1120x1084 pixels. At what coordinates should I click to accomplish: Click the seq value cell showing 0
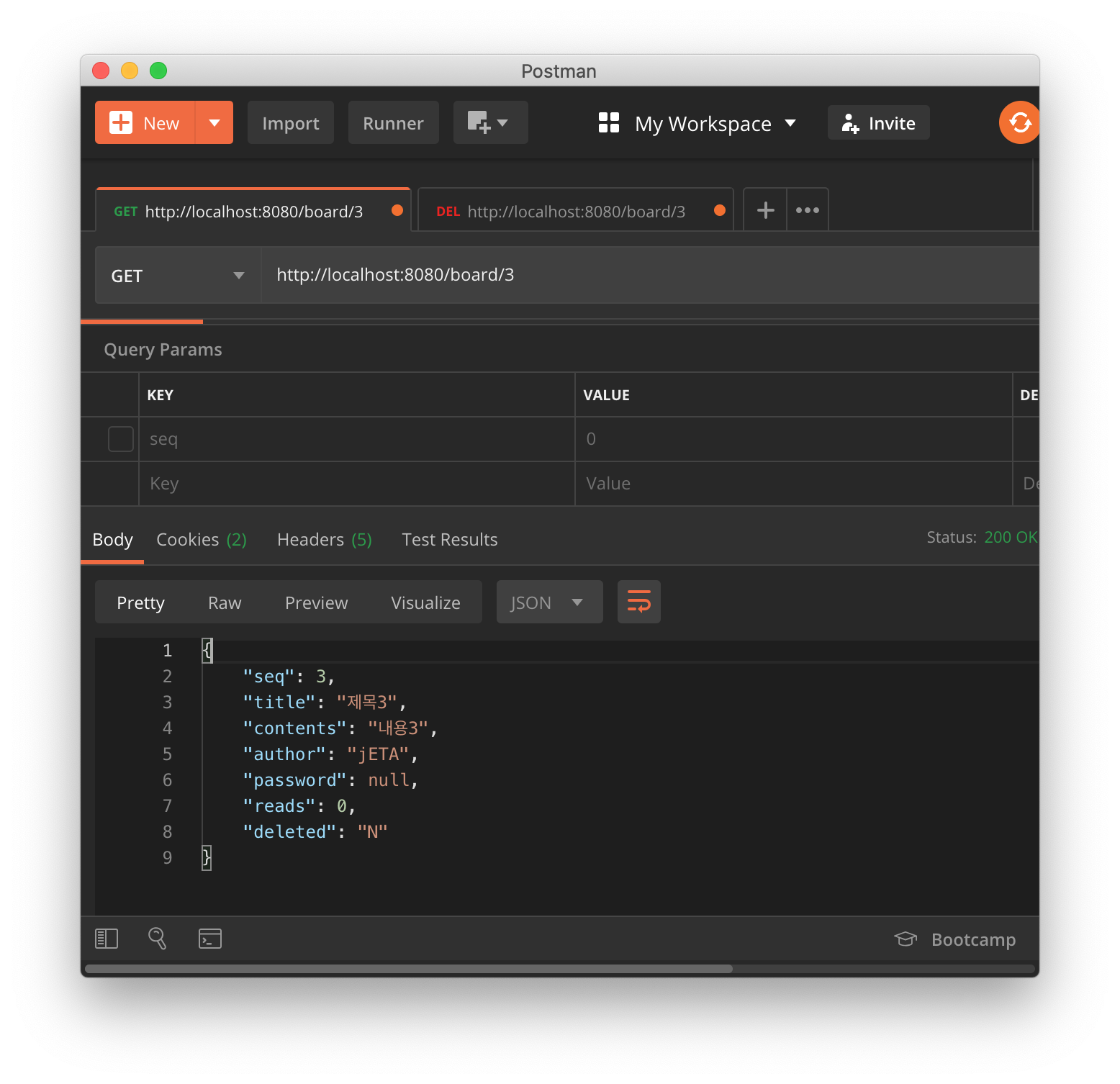point(794,439)
